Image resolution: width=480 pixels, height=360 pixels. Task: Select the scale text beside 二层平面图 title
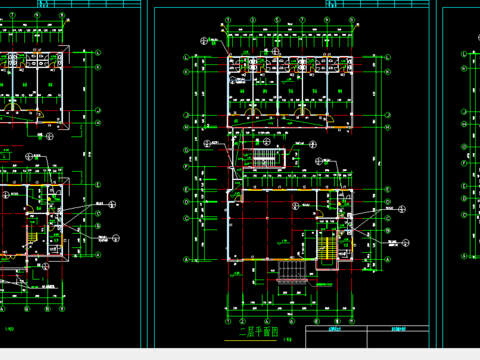[x=288, y=340]
